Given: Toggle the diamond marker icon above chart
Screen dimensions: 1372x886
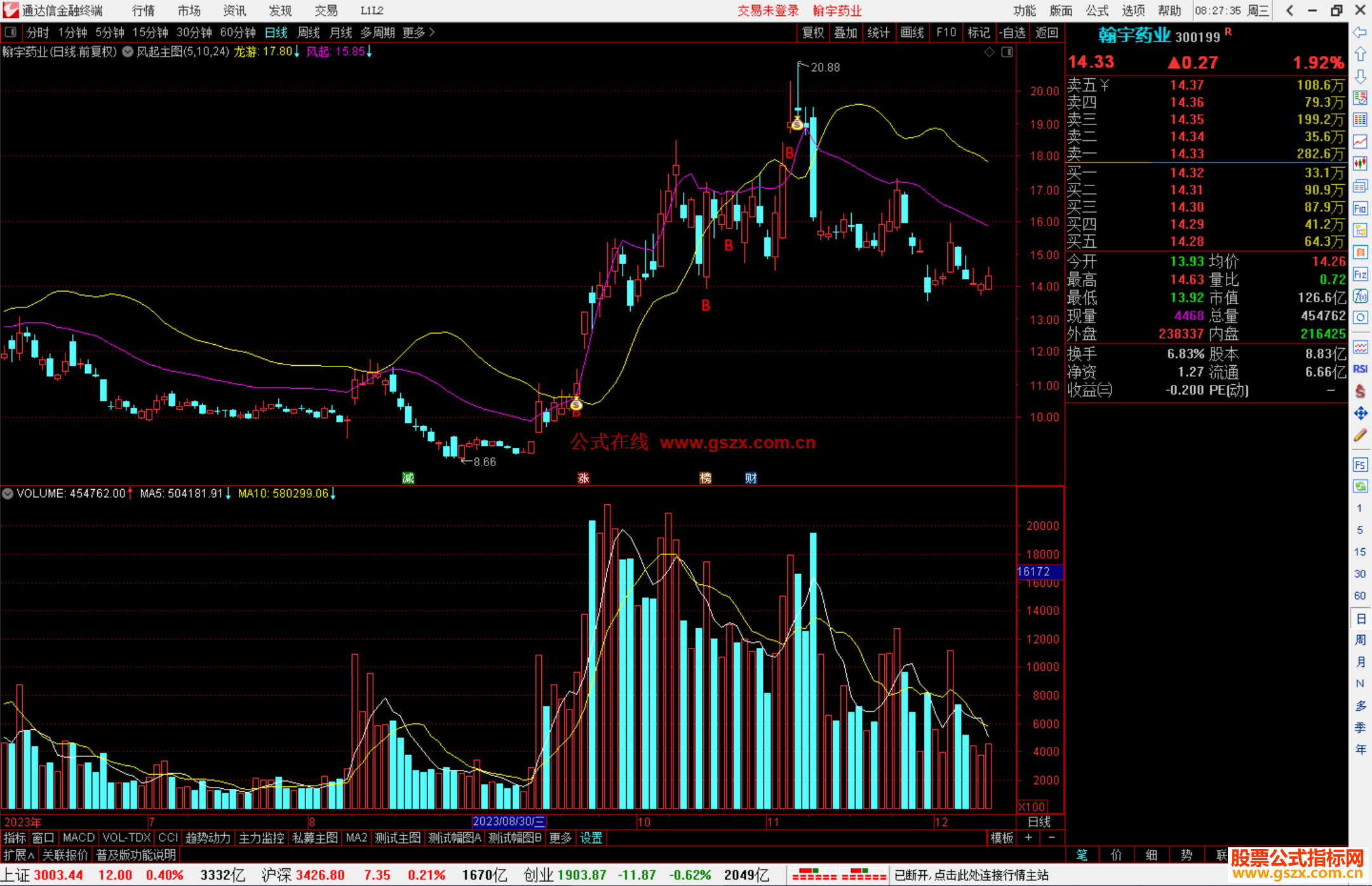Looking at the screenshot, I should point(989,52).
